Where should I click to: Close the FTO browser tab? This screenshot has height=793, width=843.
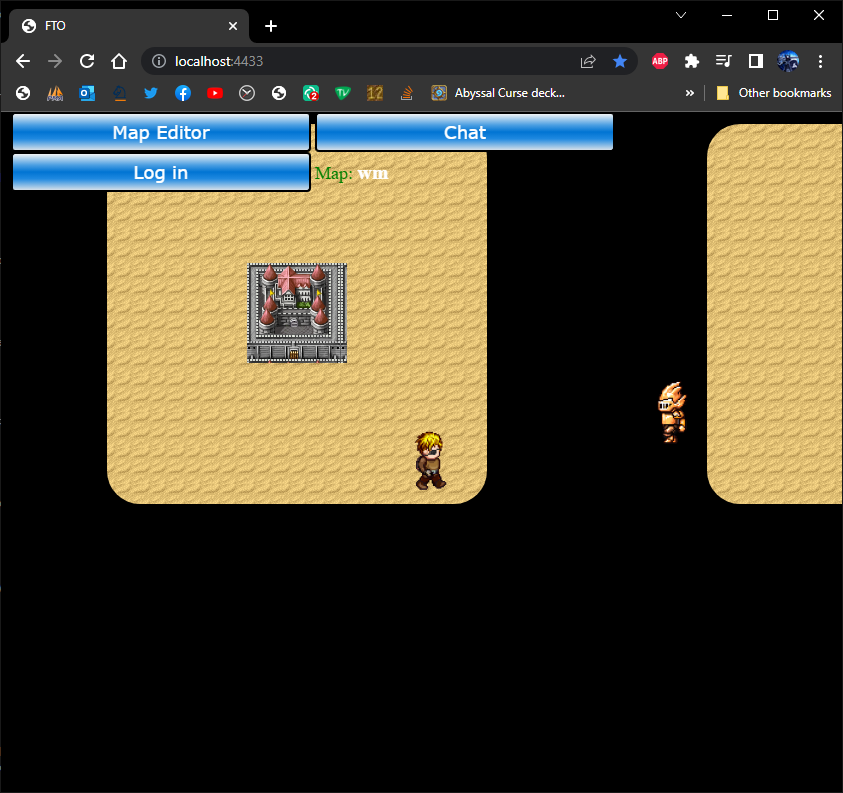tap(233, 26)
